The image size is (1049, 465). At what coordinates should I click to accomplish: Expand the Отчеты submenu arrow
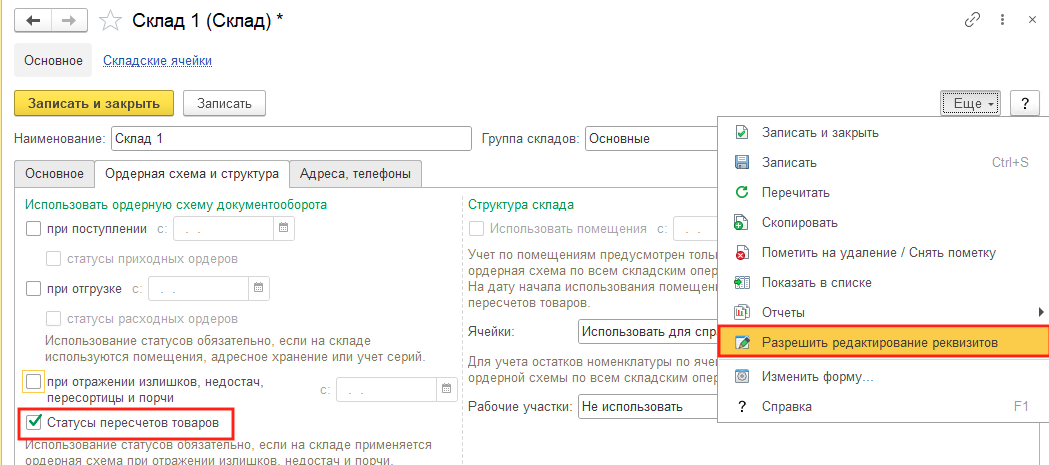tap(1040, 312)
